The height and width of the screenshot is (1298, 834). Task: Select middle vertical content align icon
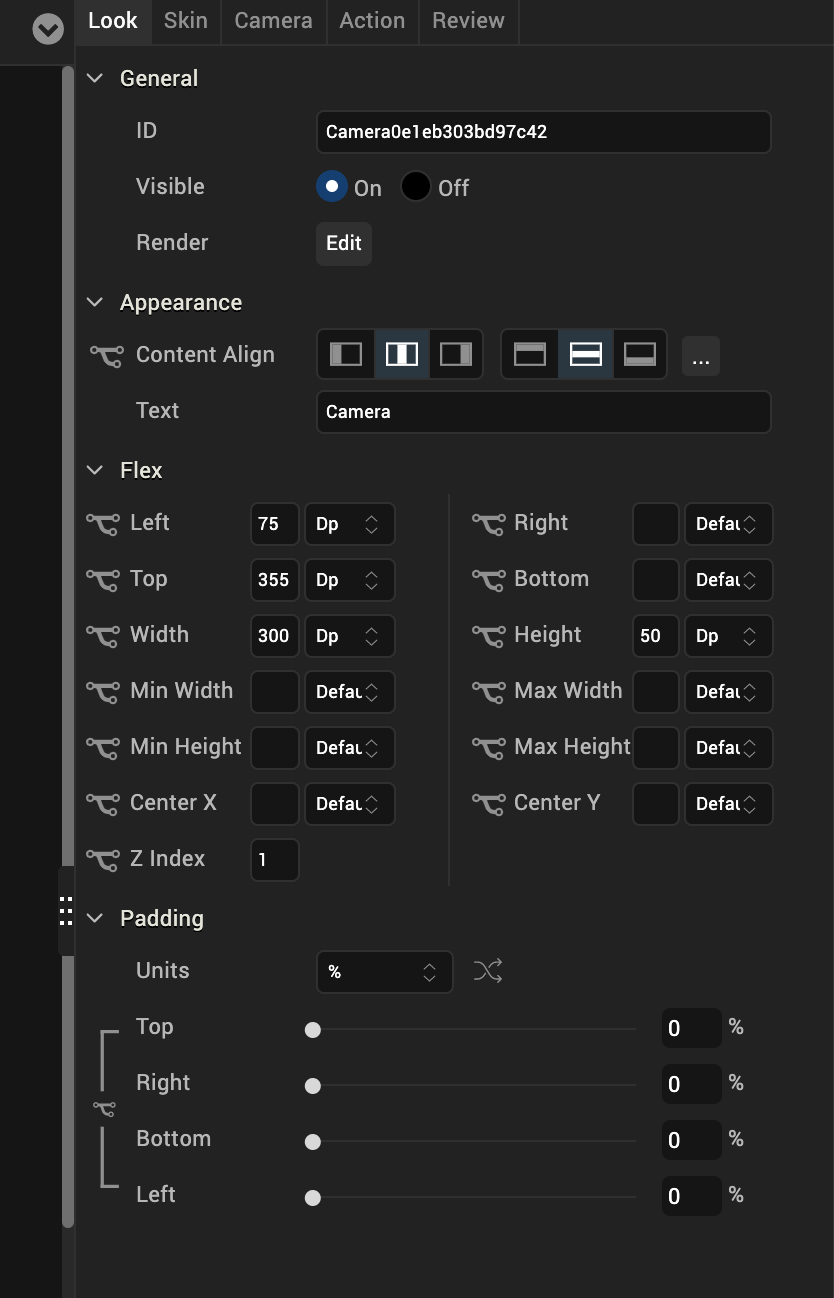point(585,355)
